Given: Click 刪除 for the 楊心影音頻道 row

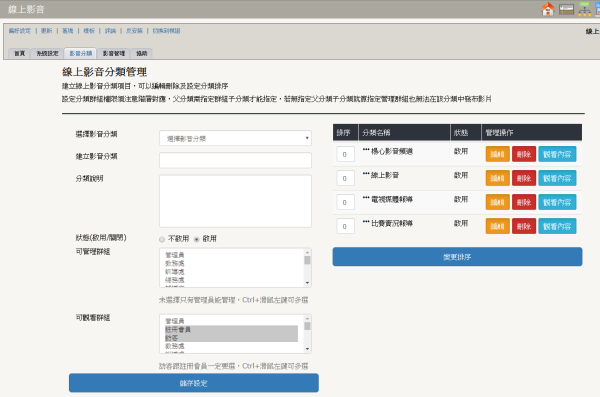Looking at the screenshot, I should click(524, 154).
